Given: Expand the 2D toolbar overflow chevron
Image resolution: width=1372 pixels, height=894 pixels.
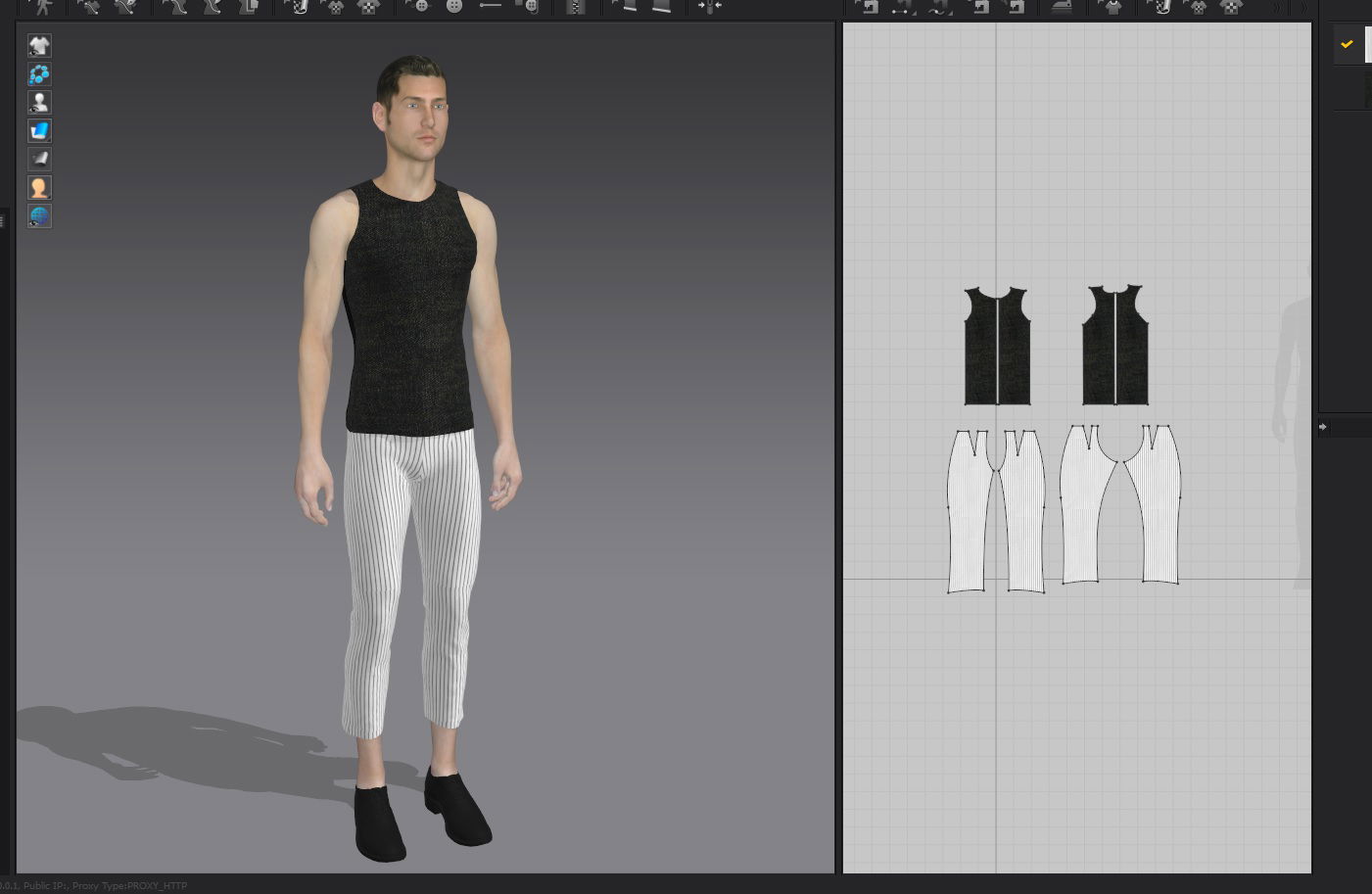Looking at the screenshot, I should pyautogui.click(x=1276, y=8).
